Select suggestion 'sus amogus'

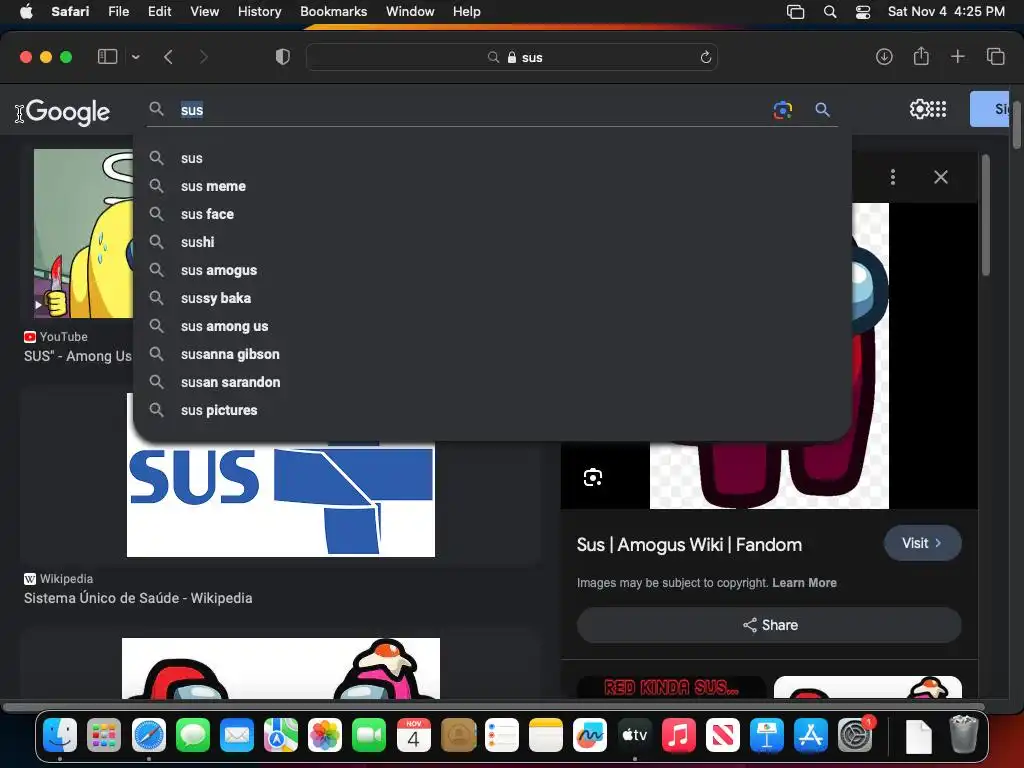(492, 270)
